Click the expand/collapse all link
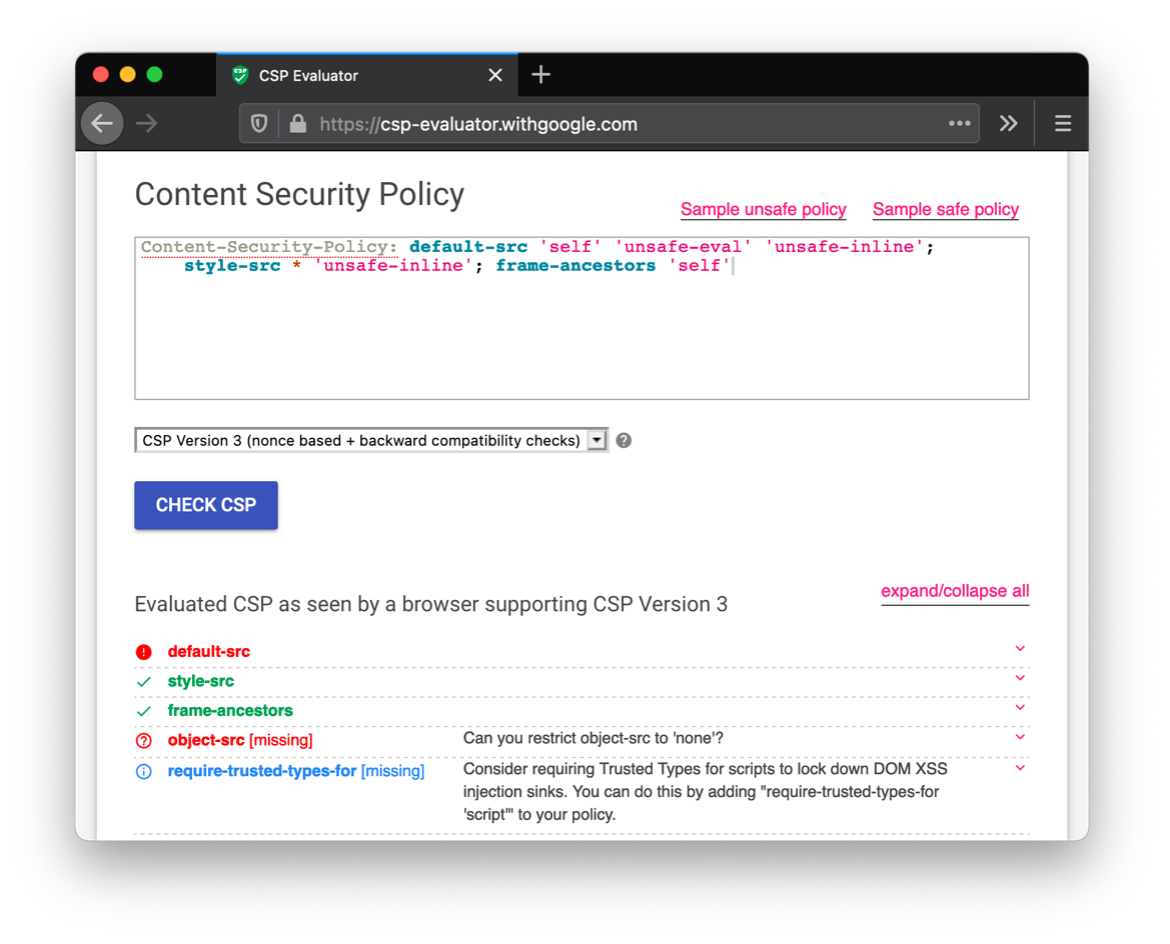Viewport: 1170px width, 944px height. click(x=954, y=591)
